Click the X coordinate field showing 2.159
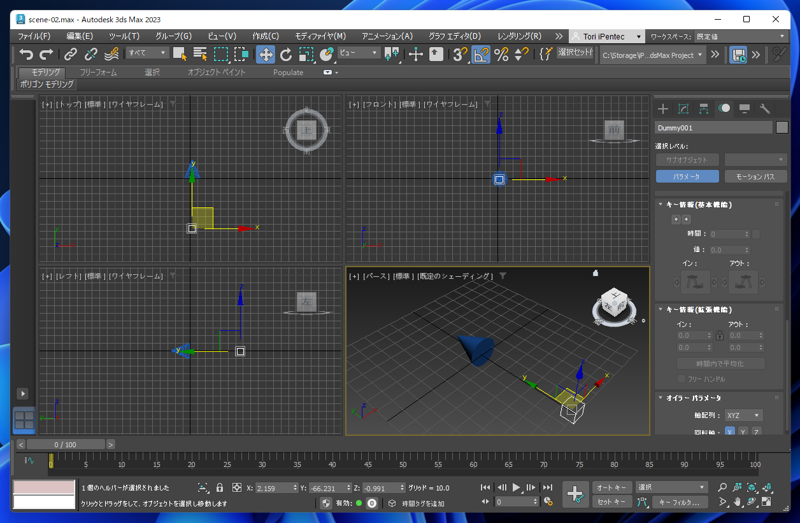The height and width of the screenshot is (523, 800). [273, 488]
